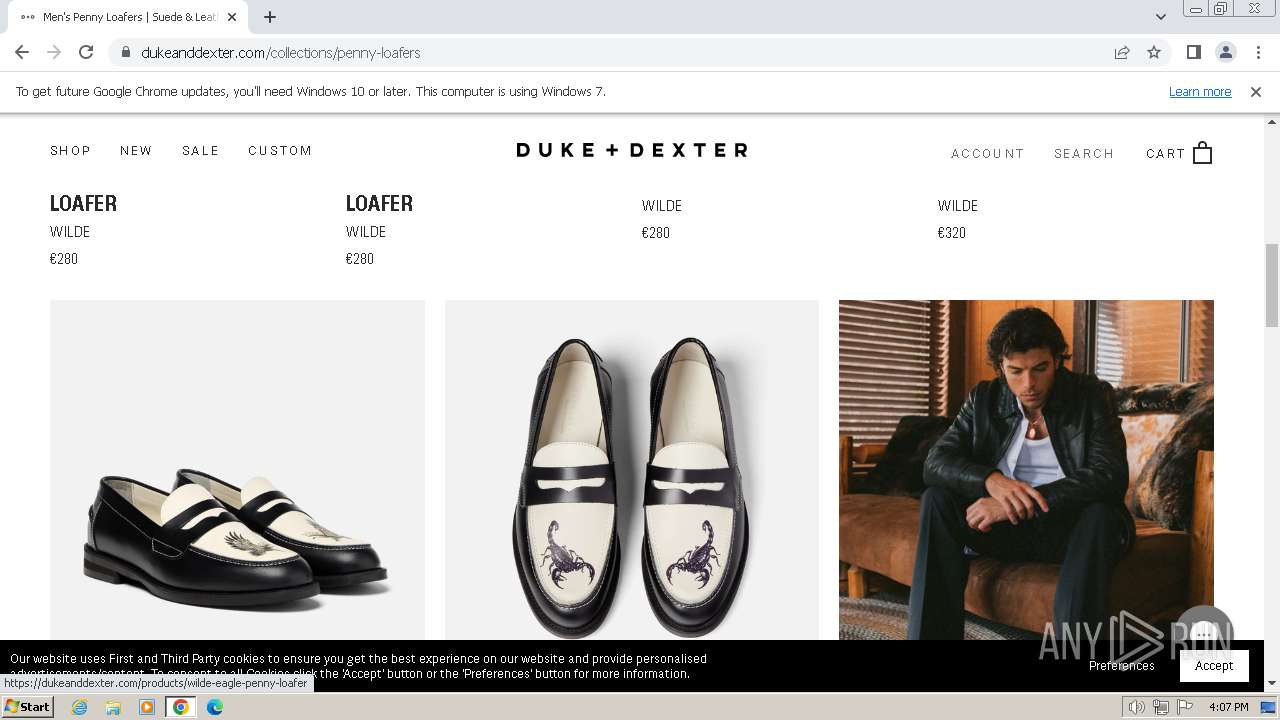
Task: Share this page icon in address bar
Action: pos(1122,52)
